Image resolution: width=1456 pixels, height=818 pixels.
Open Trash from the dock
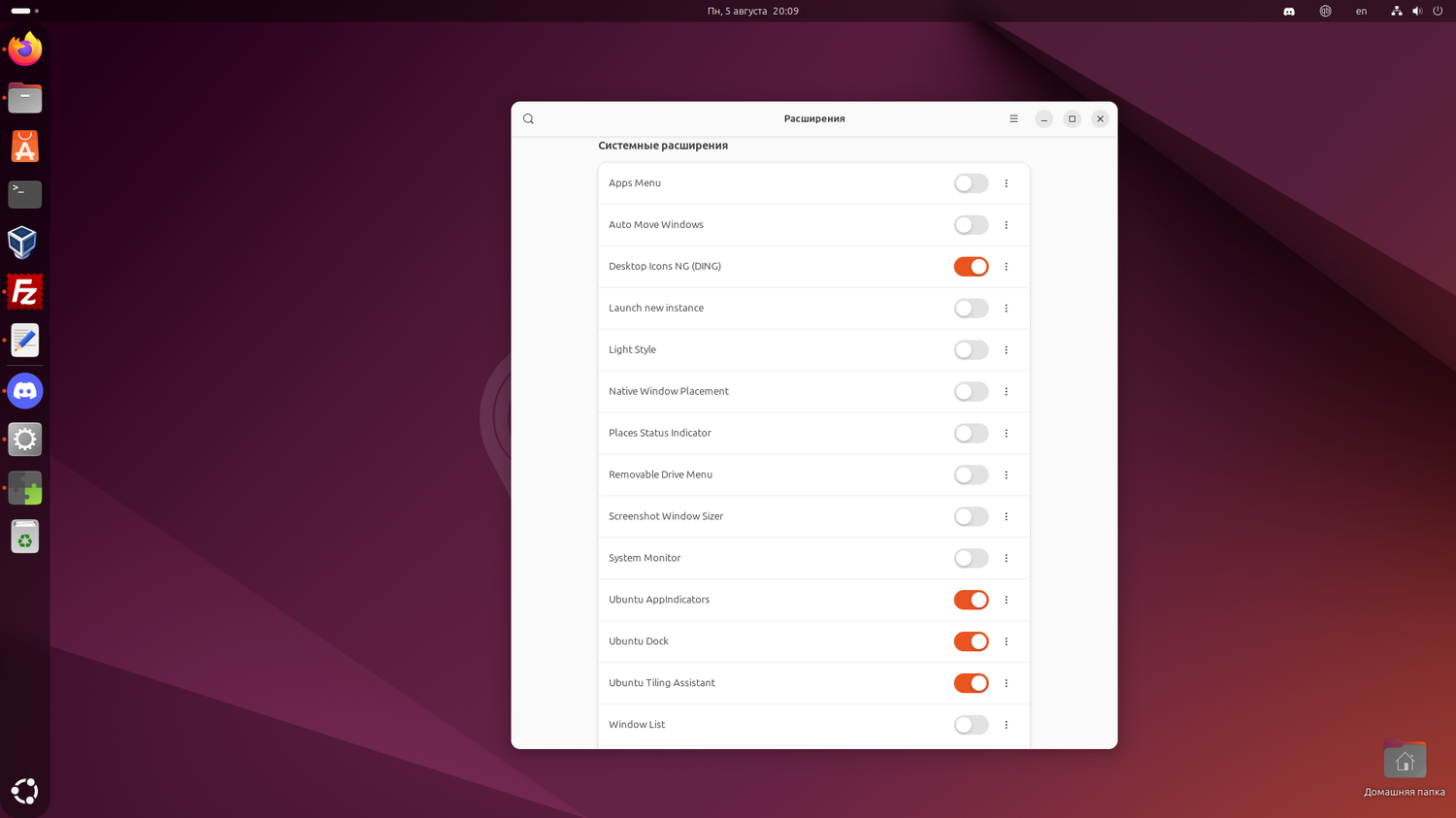(25, 537)
